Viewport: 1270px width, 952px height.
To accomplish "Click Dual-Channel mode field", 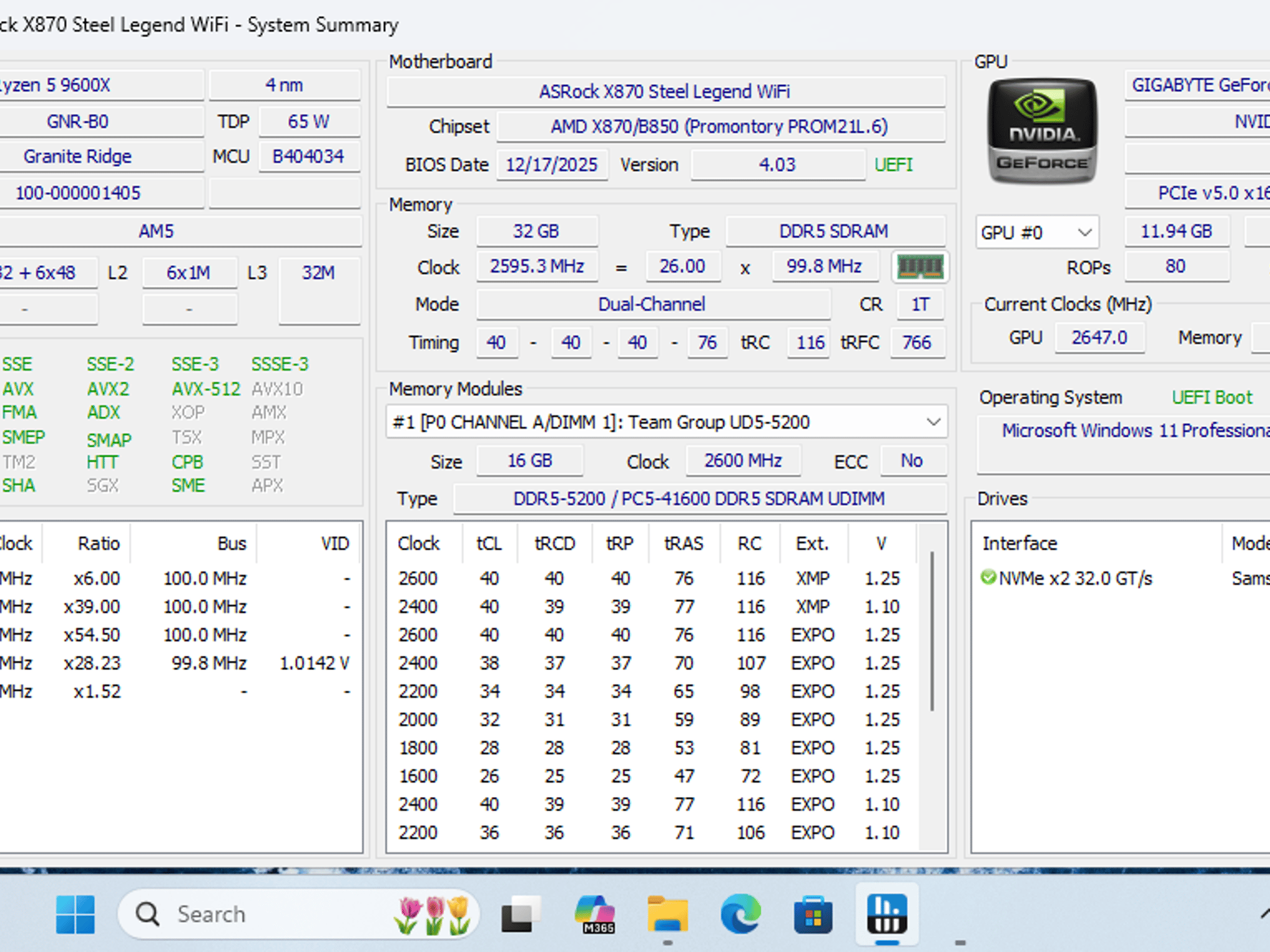I will click(x=652, y=304).
